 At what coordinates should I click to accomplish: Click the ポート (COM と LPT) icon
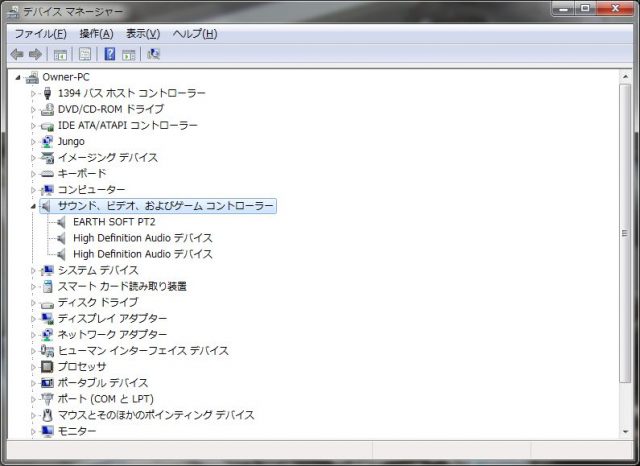(47, 399)
